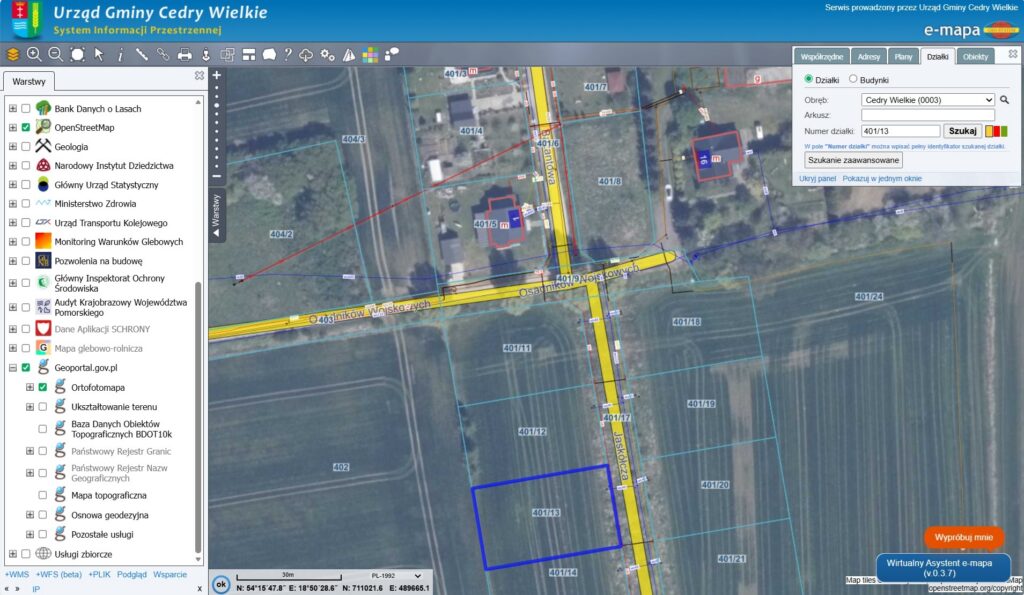Select the Budynki radio button
The width and height of the screenshot is (1024, 595).
pyautogui.click(x=853, y=80)
